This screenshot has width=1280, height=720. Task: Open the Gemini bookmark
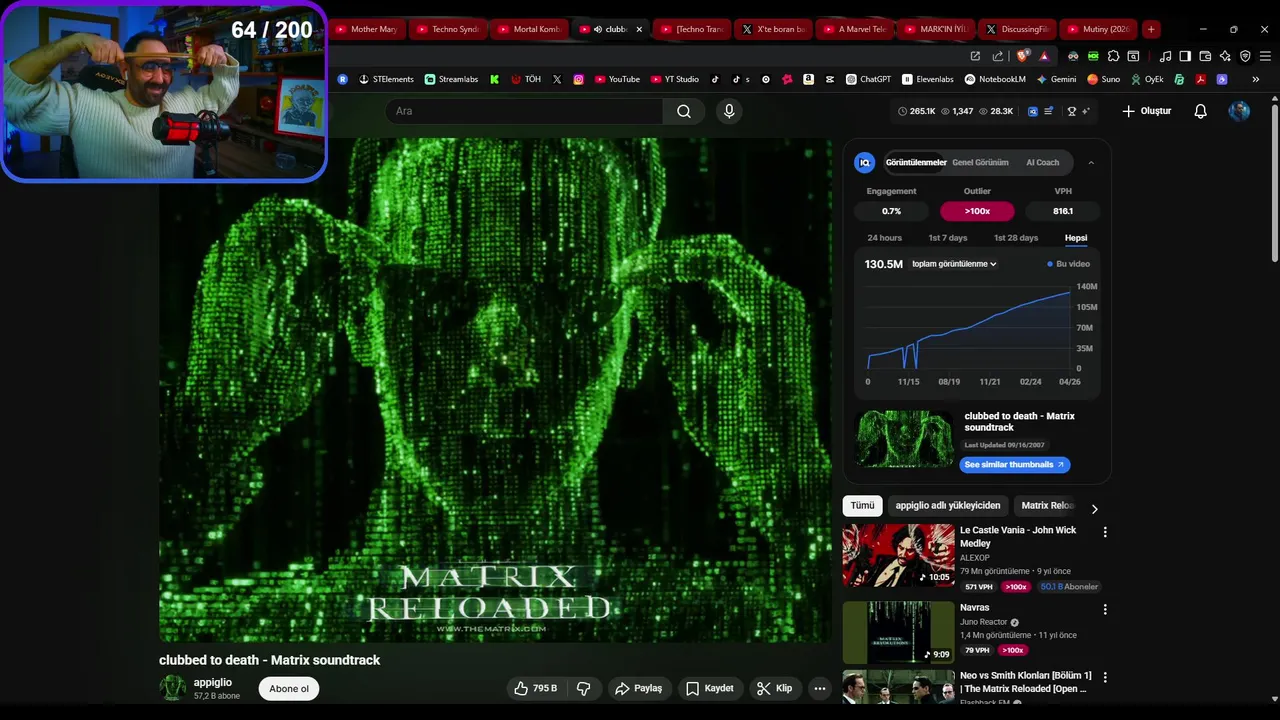1057,79
